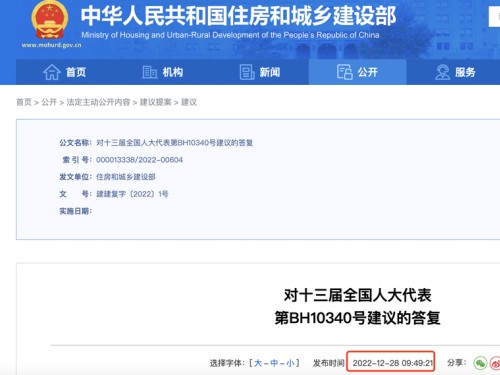Click issuing unit 住房和城乡建设部
Screen dimensions: 500x375
click(126, 177)
